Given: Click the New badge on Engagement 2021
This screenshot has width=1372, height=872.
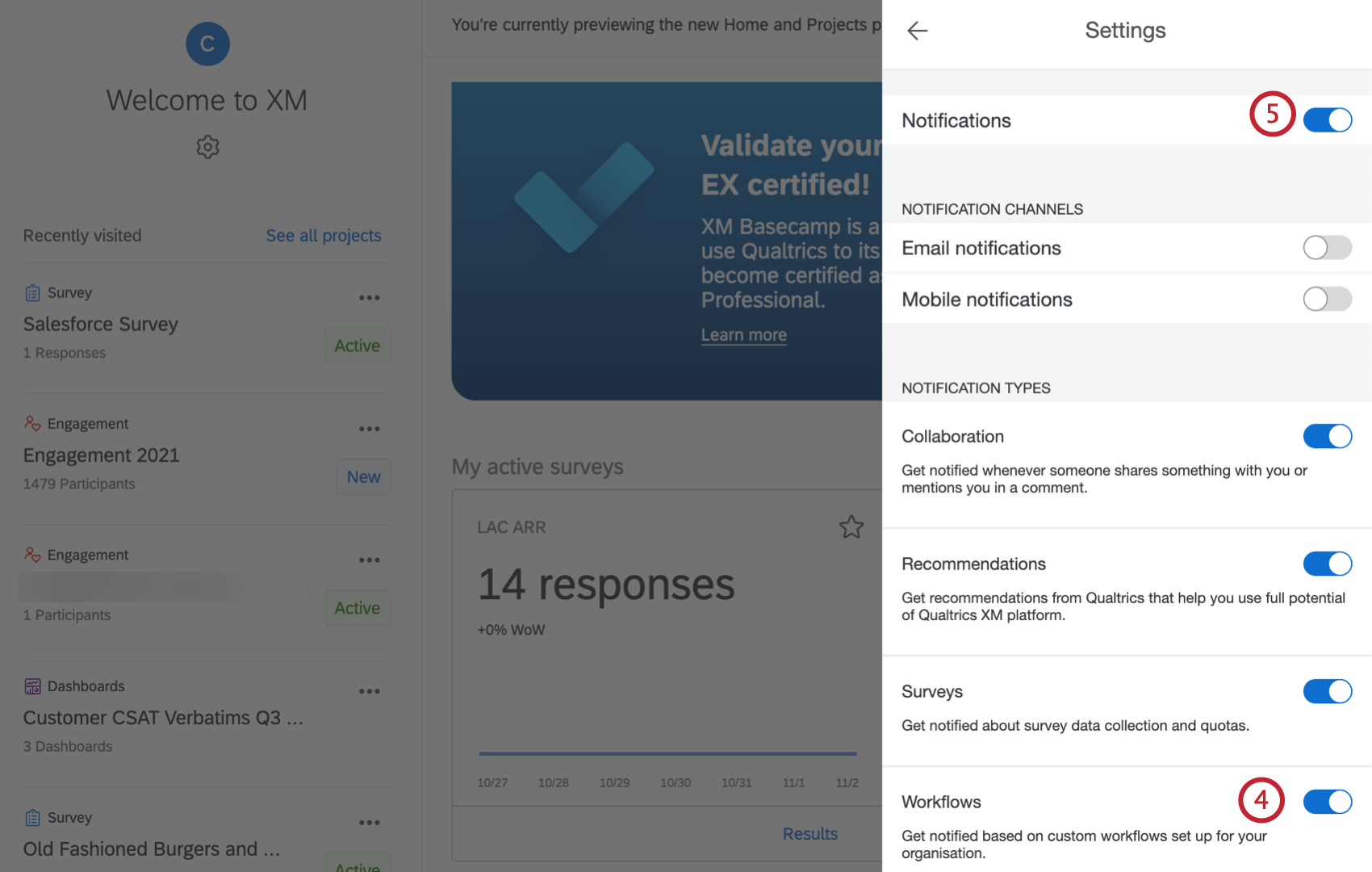Looking at the screenshot, I should coord(362,476).
